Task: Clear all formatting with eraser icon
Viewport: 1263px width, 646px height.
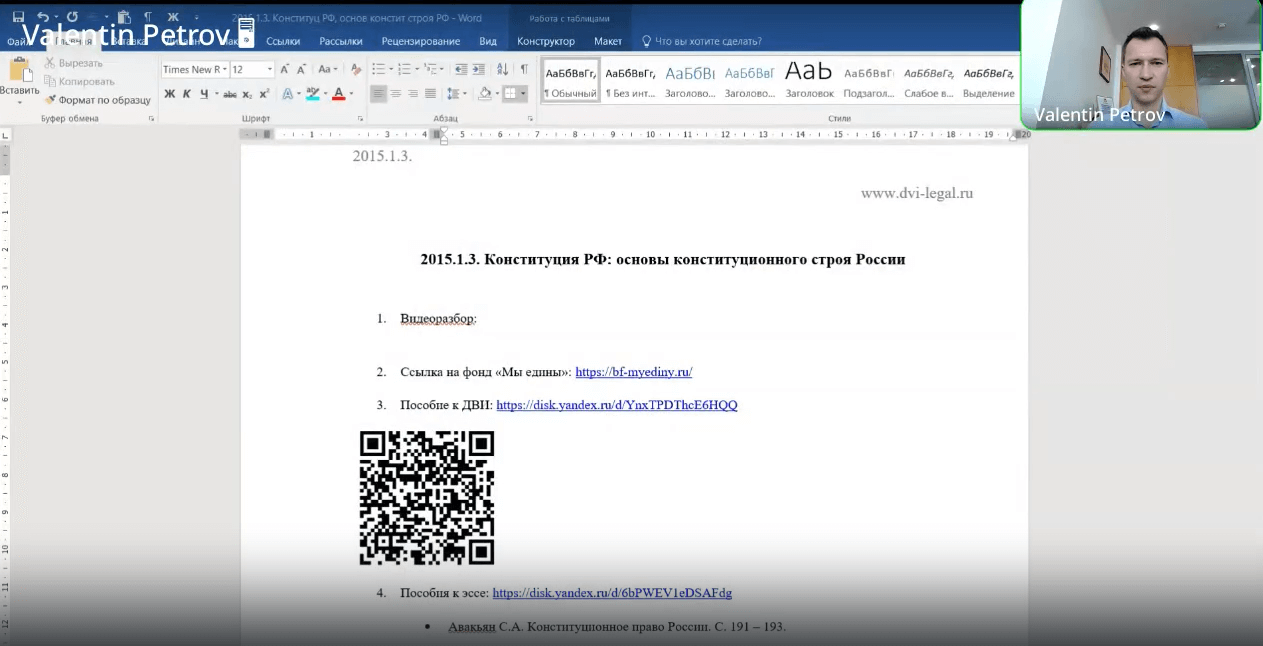Action: (356, 69)
